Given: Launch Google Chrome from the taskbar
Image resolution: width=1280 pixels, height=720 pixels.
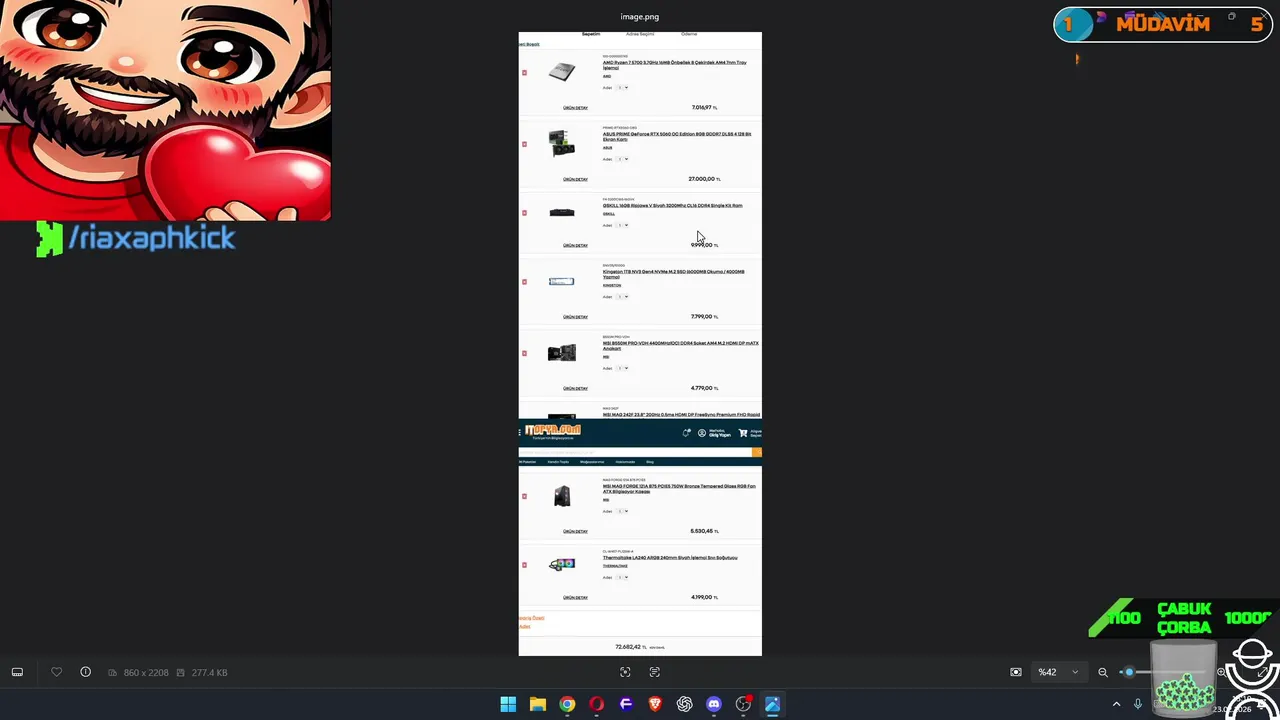Looking at the screenshot, I should (x=567, y=704).
